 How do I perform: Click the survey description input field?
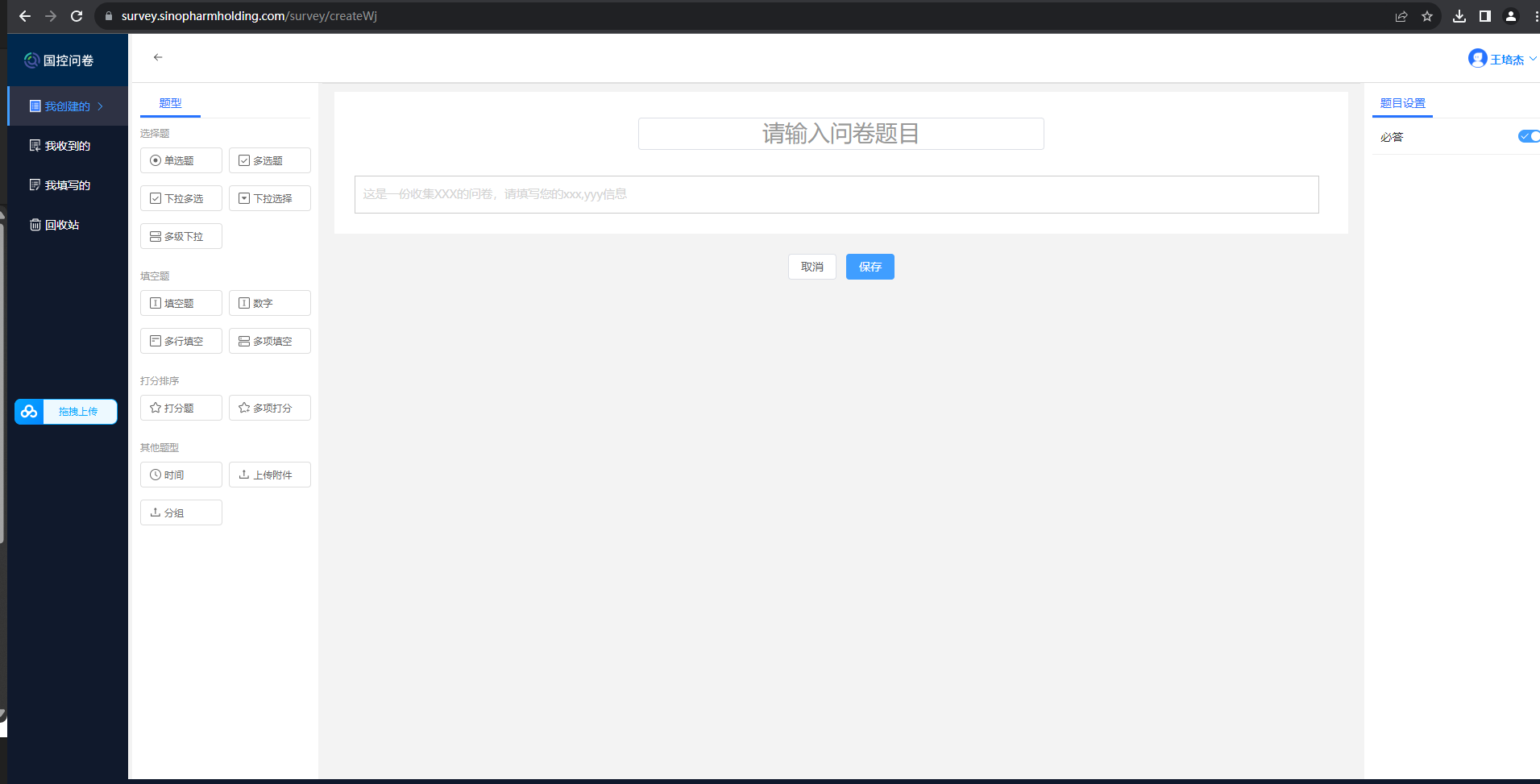coord(836,194)
